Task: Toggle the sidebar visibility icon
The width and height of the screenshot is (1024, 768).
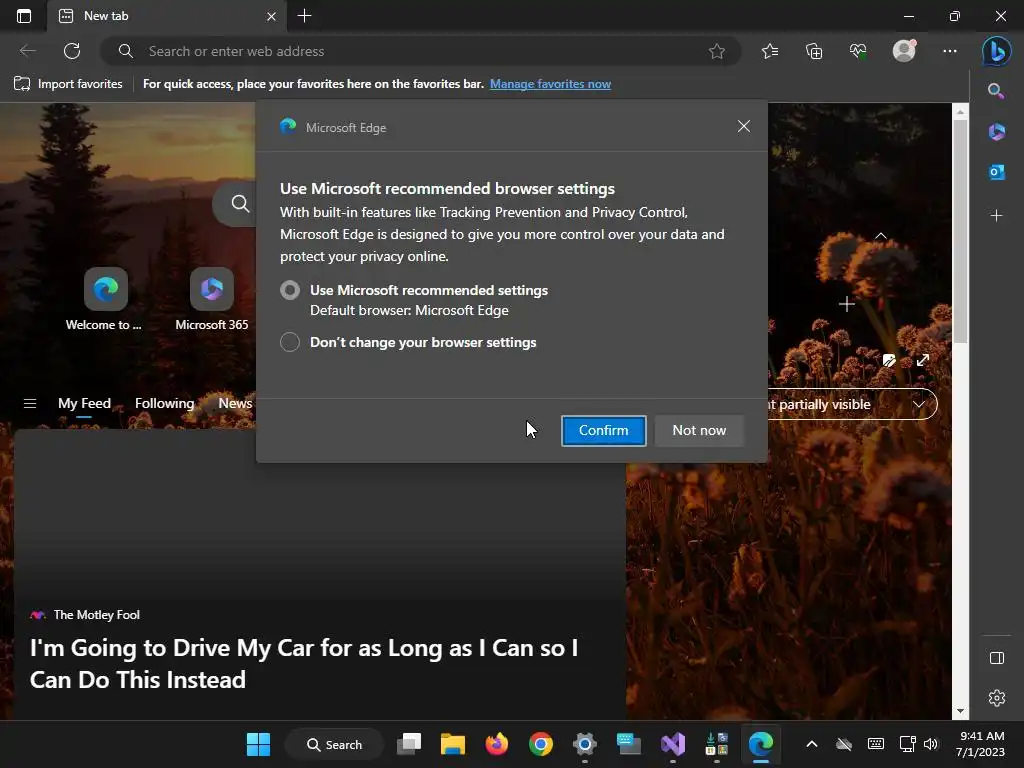Action: 997,658
